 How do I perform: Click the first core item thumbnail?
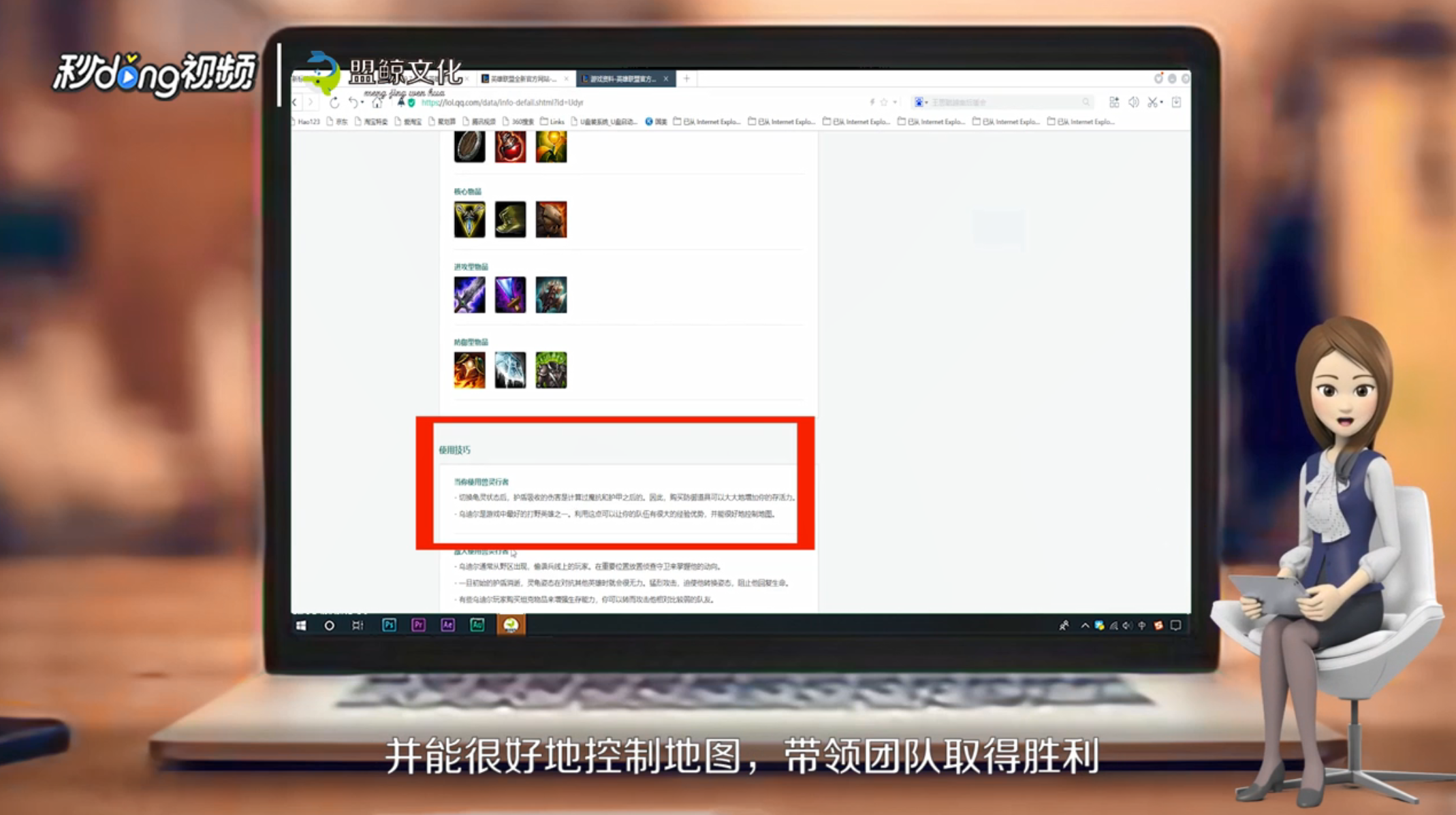tap(469, 220)
